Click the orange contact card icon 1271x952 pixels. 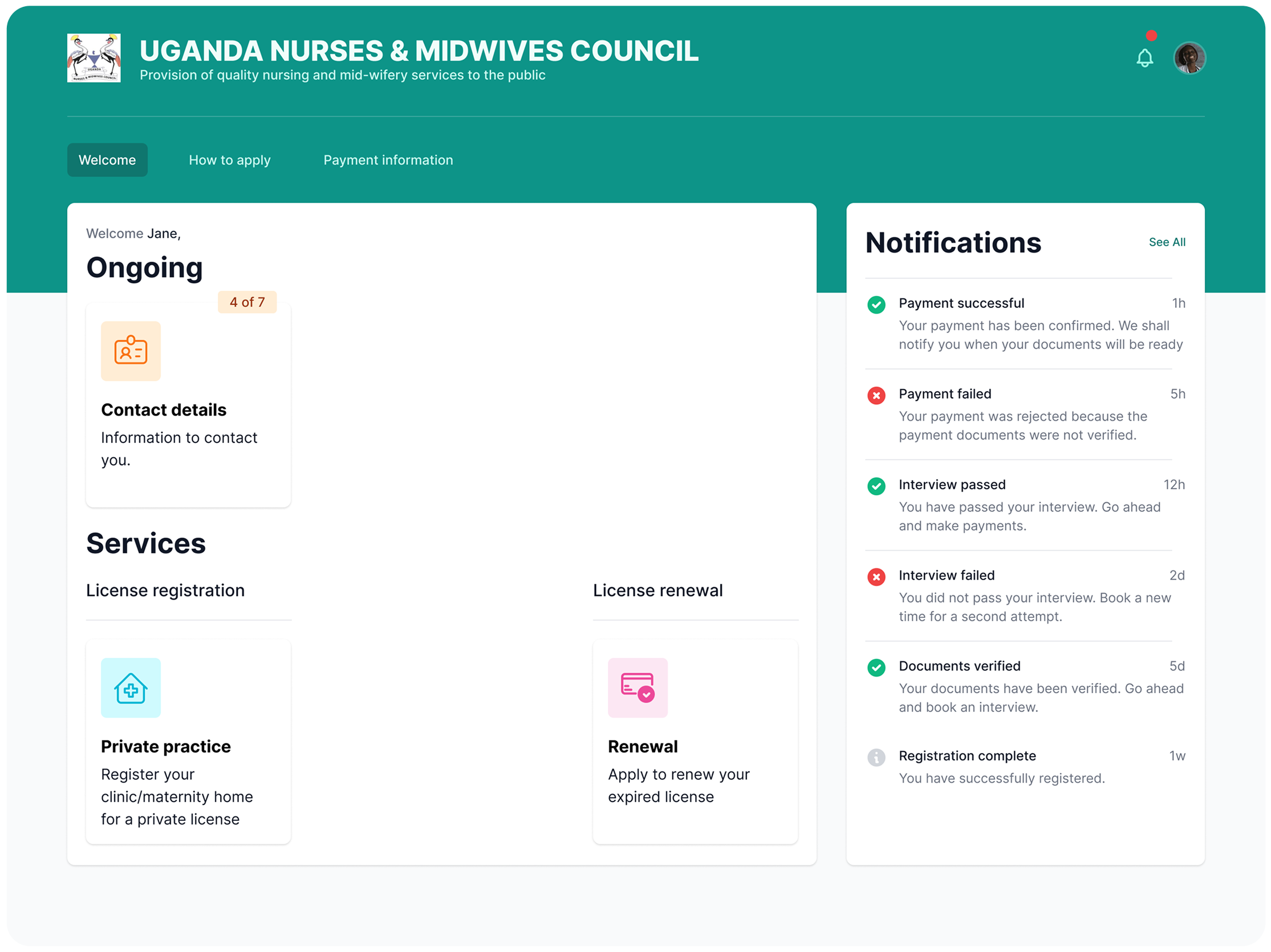(x=131, y=351)
